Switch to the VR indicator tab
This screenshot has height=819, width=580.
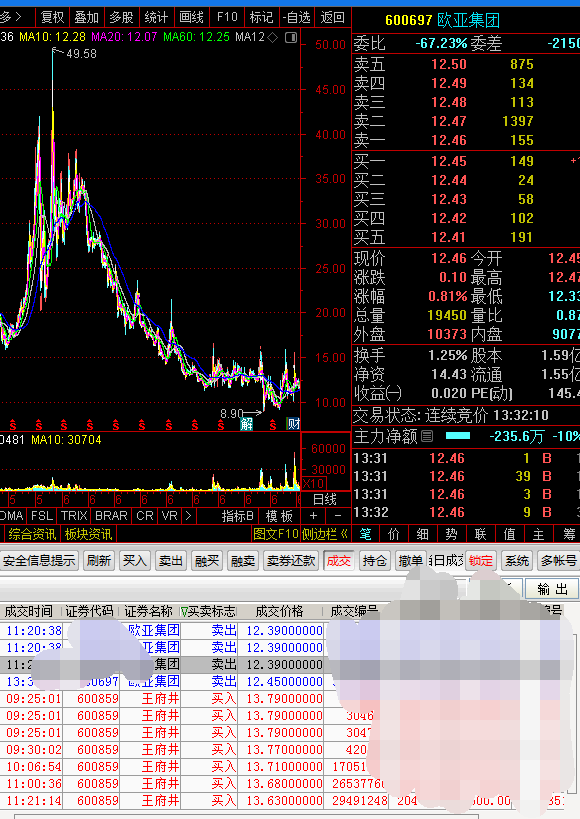tap(170, 516)
